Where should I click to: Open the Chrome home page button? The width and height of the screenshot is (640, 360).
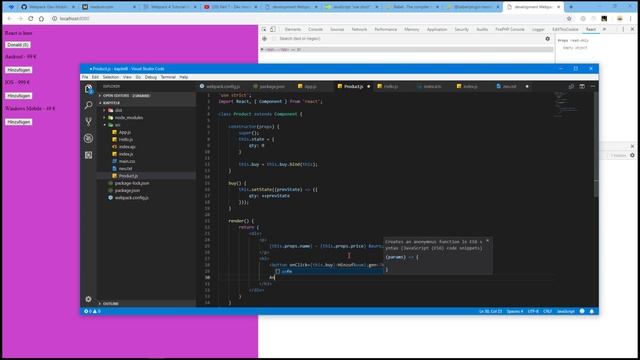pos(41,19)
